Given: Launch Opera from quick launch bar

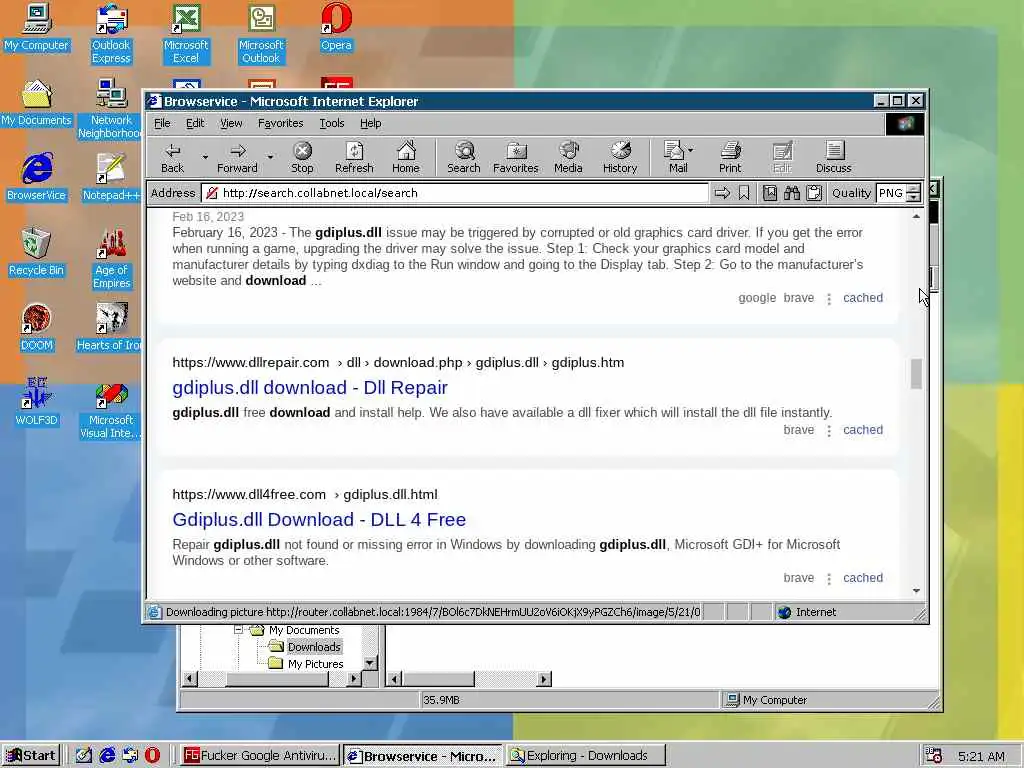Looking at the screenshot, I should click(152, 756).
